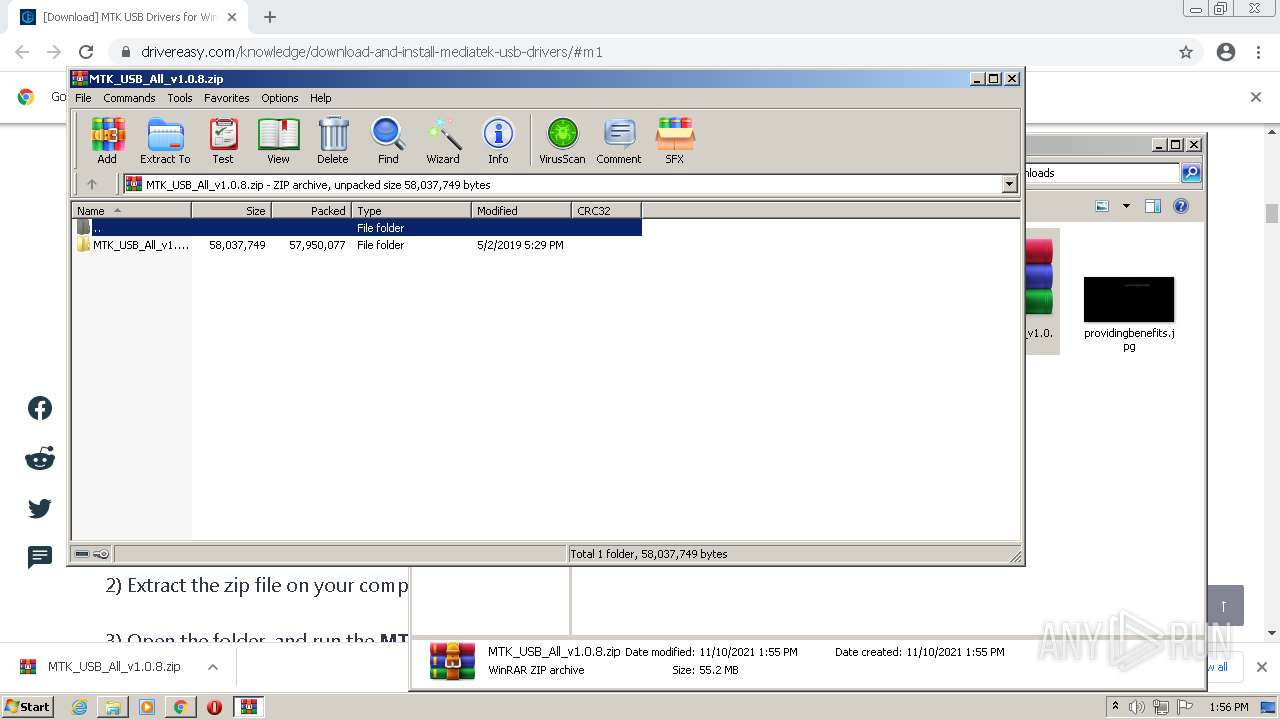The image size is (1280, 720).
Task: Sort by Type column header
Action: click(411, 211)
